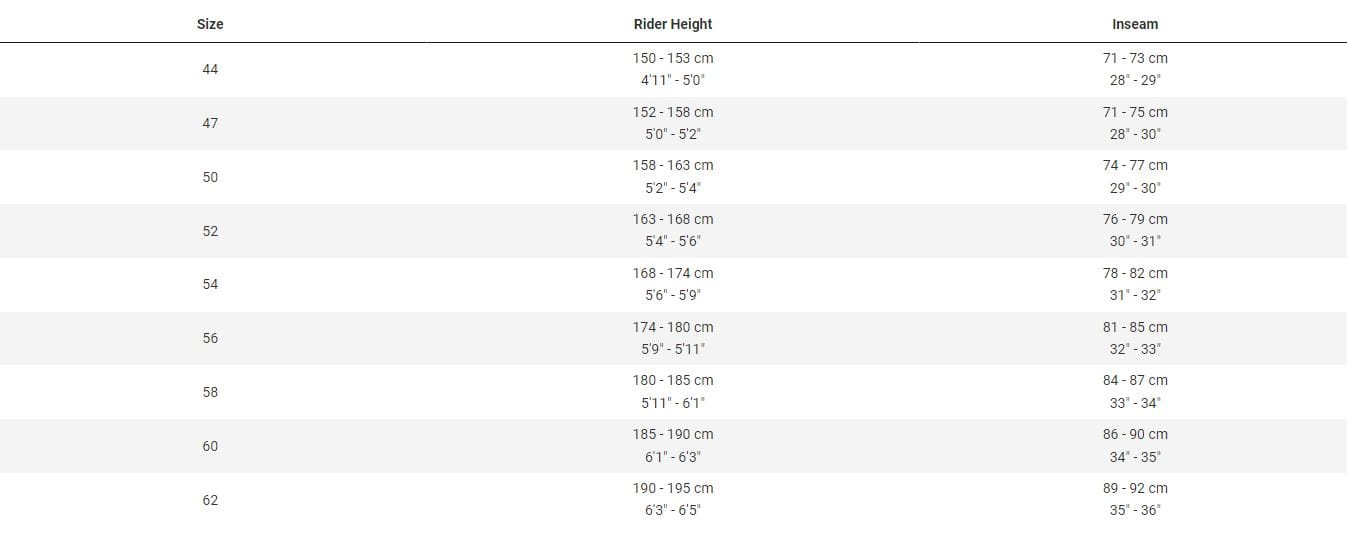Click the 150 - 153 cm height value

coord(673,58)
